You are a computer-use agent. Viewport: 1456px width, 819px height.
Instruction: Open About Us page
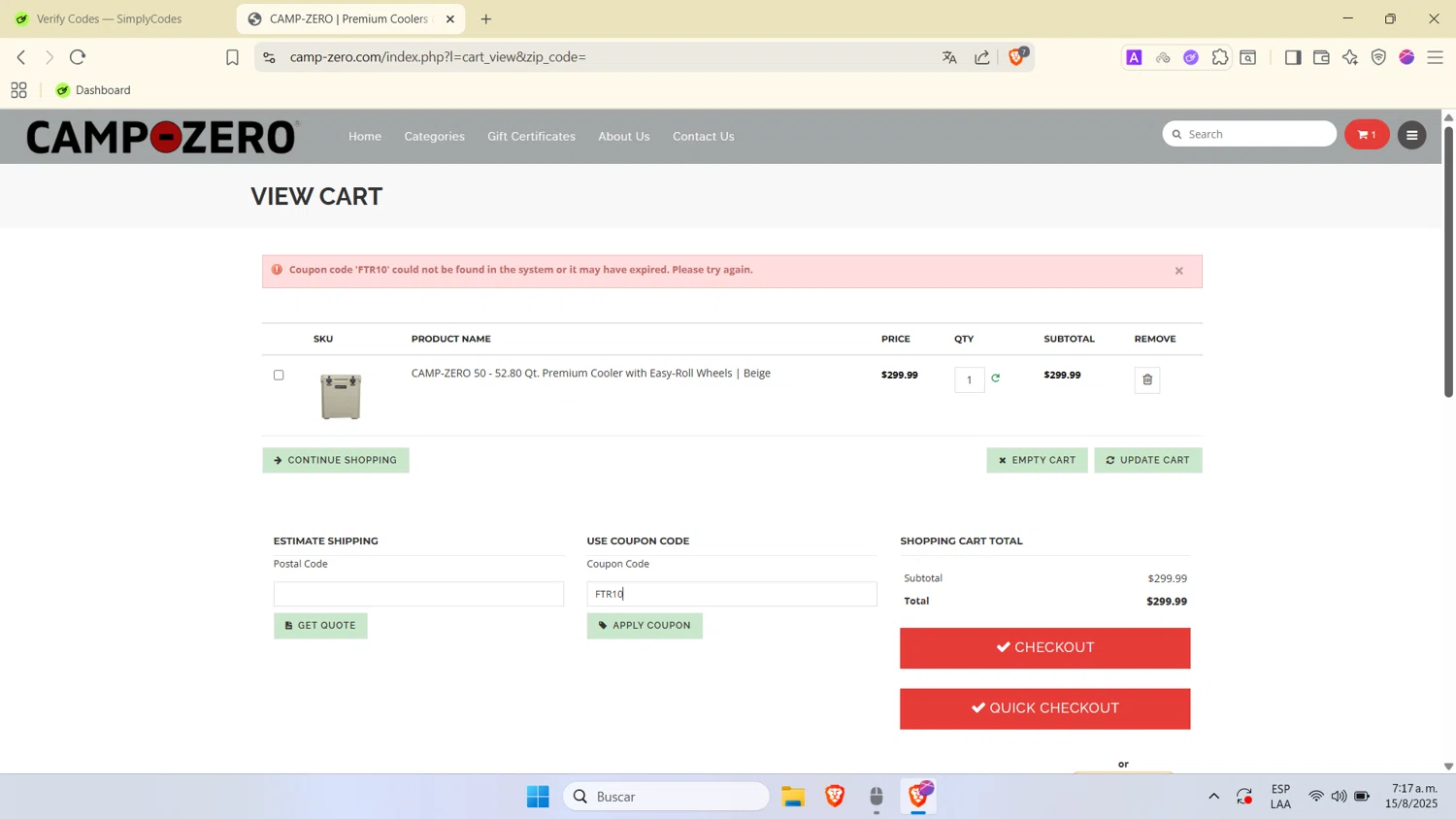coord(624,137)
